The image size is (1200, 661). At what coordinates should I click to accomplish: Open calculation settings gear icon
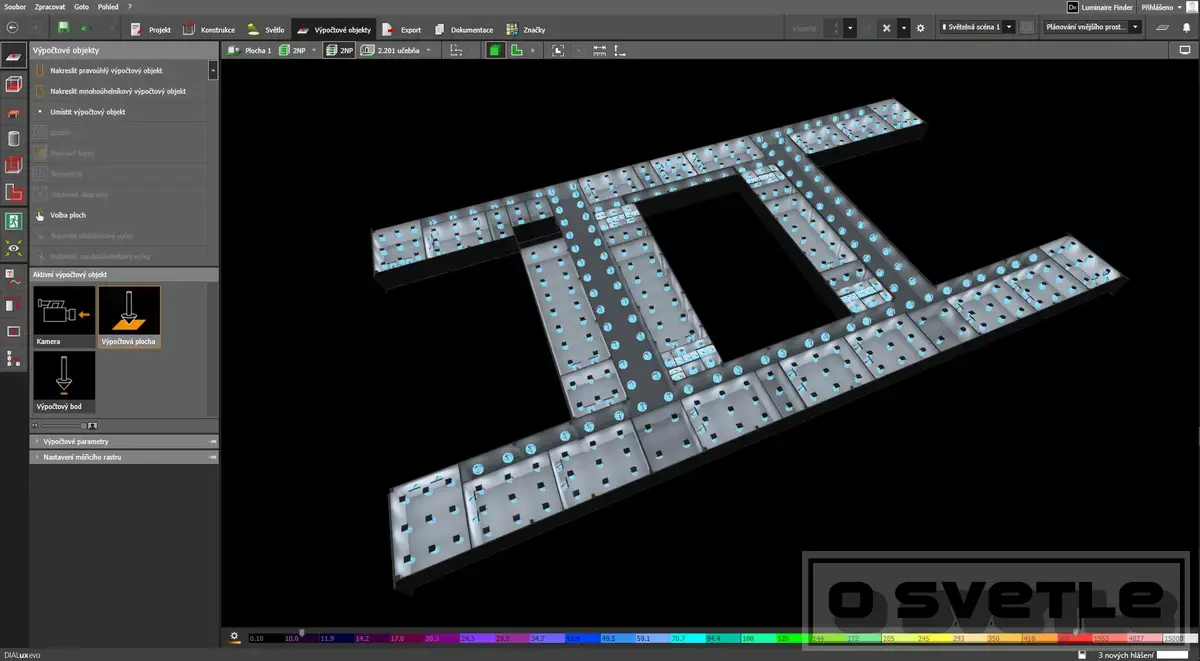(920, 28)
